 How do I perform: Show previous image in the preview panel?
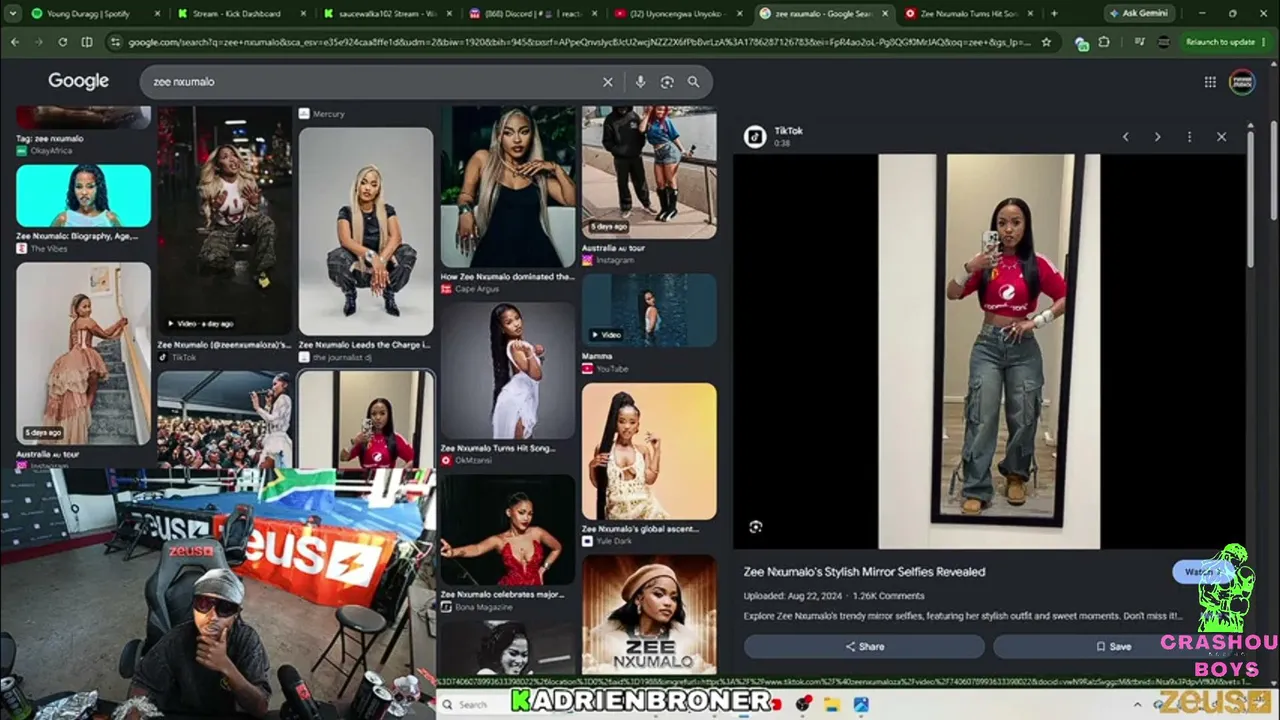coord(1125,137)
